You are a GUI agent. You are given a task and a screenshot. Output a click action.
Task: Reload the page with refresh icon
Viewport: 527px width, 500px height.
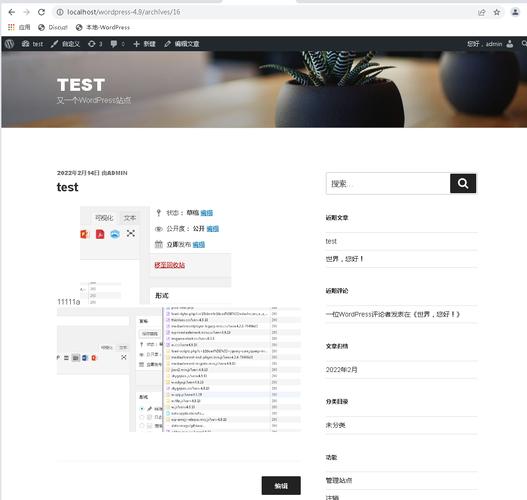(41, 12)
